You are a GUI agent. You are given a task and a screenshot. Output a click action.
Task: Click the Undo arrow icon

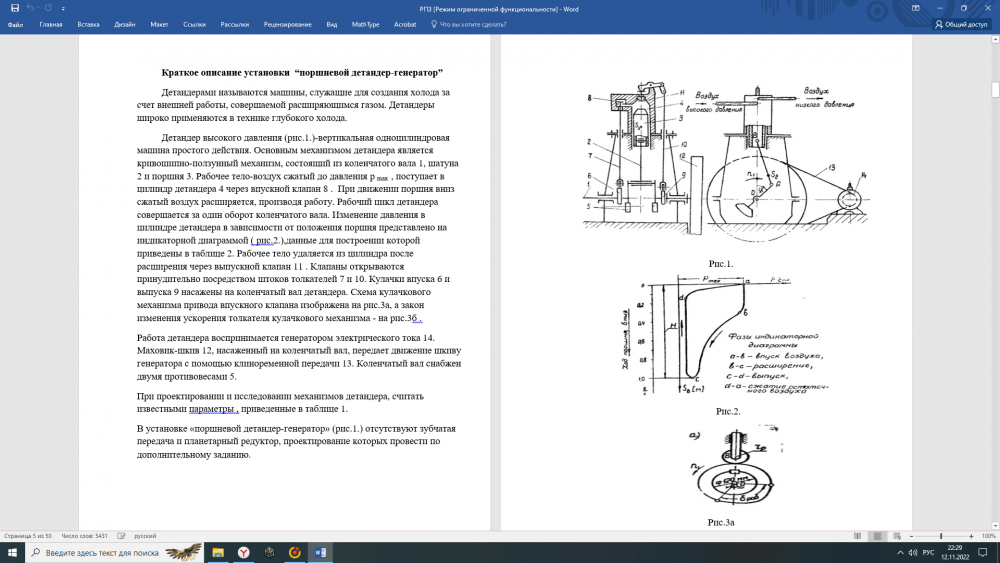(32, 8)
